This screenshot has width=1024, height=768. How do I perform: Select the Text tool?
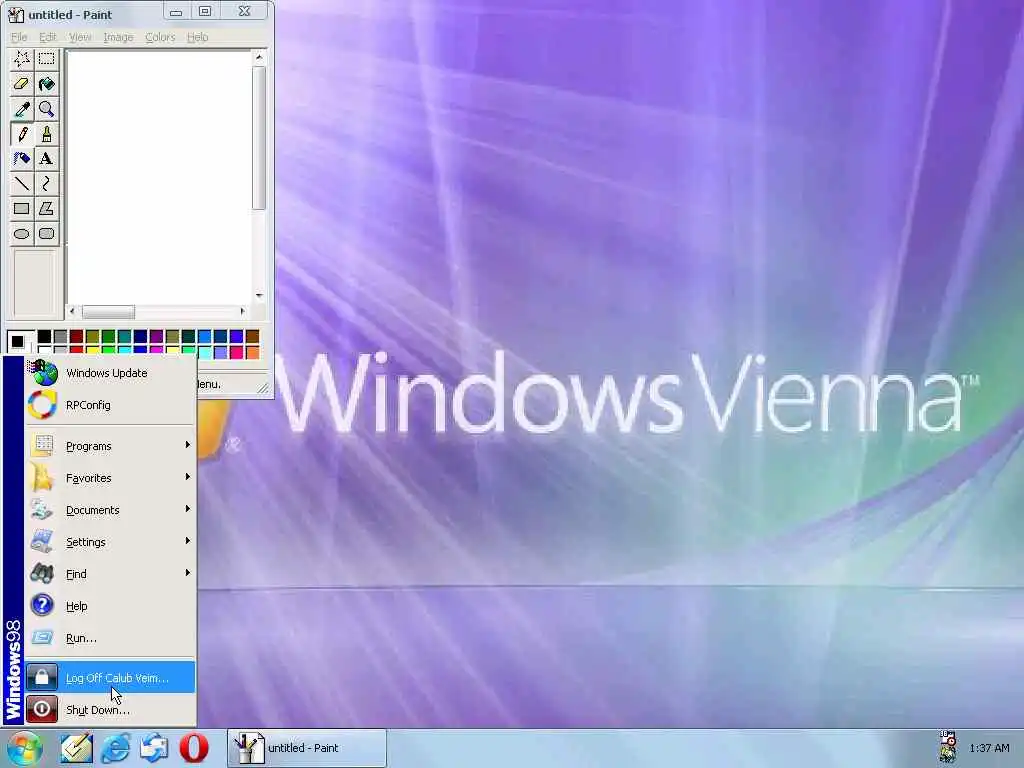[x=46, y=159]
